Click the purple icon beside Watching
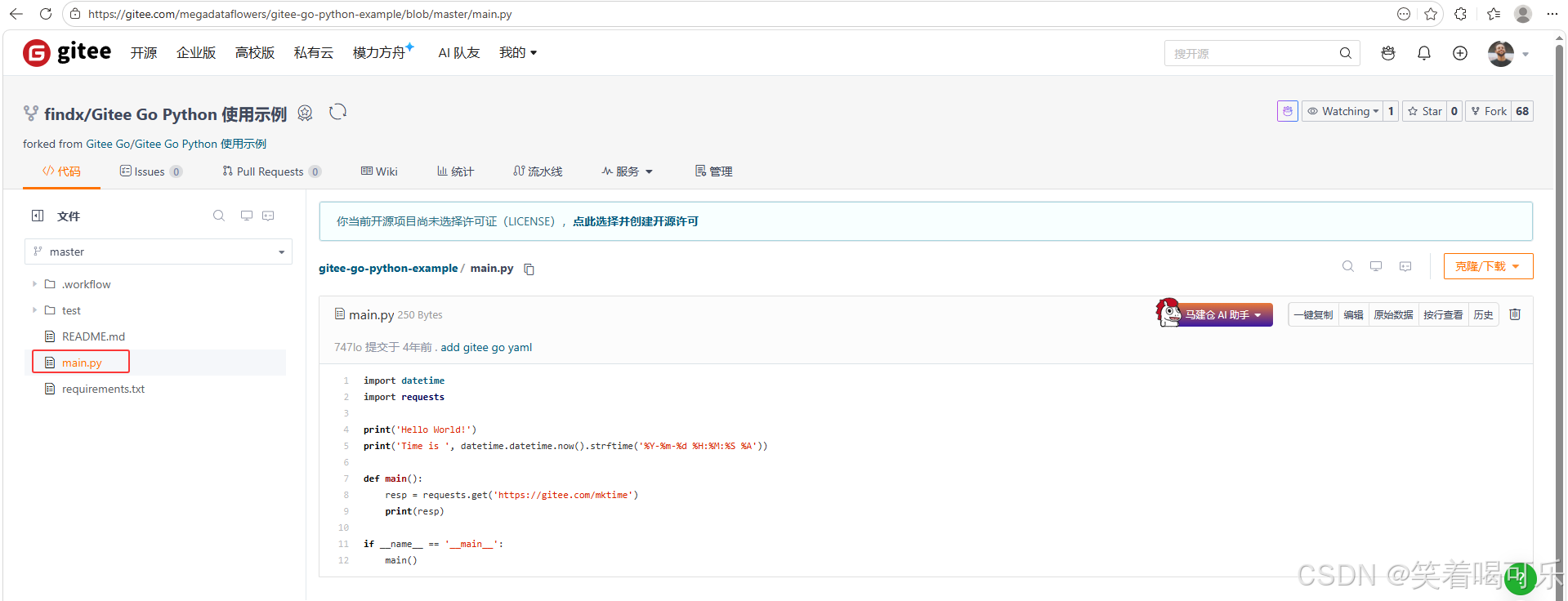 coord(1288,111)
